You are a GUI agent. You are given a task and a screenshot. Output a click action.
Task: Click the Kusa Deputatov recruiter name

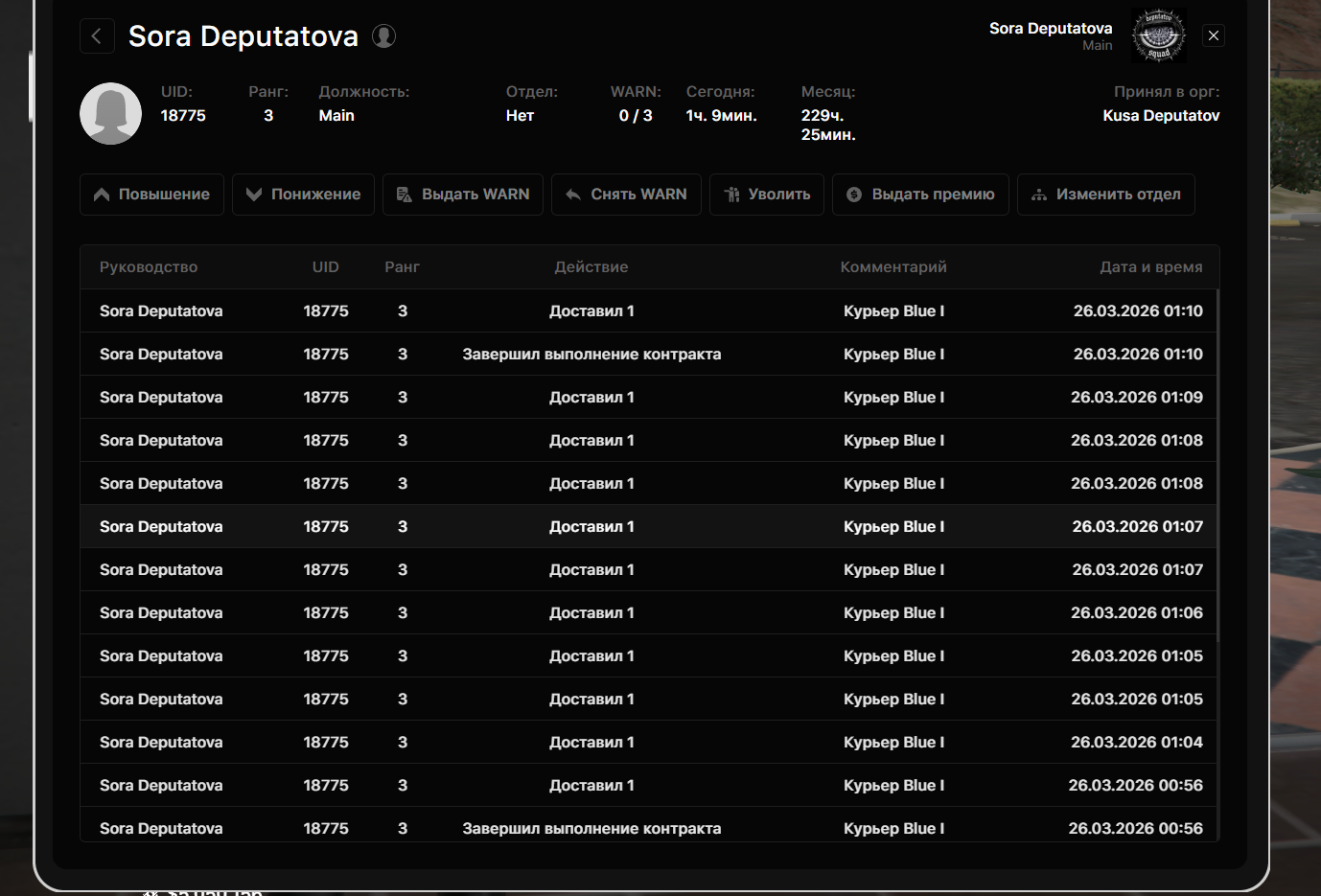tap(1160, 116)
